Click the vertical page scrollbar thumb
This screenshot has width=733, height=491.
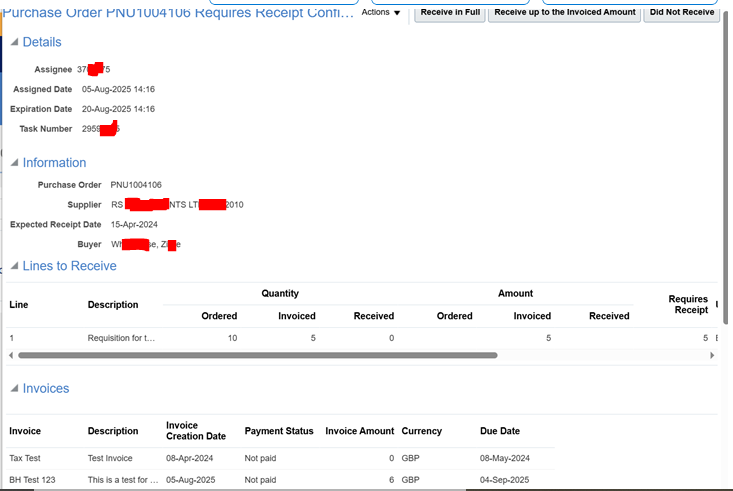726,168
